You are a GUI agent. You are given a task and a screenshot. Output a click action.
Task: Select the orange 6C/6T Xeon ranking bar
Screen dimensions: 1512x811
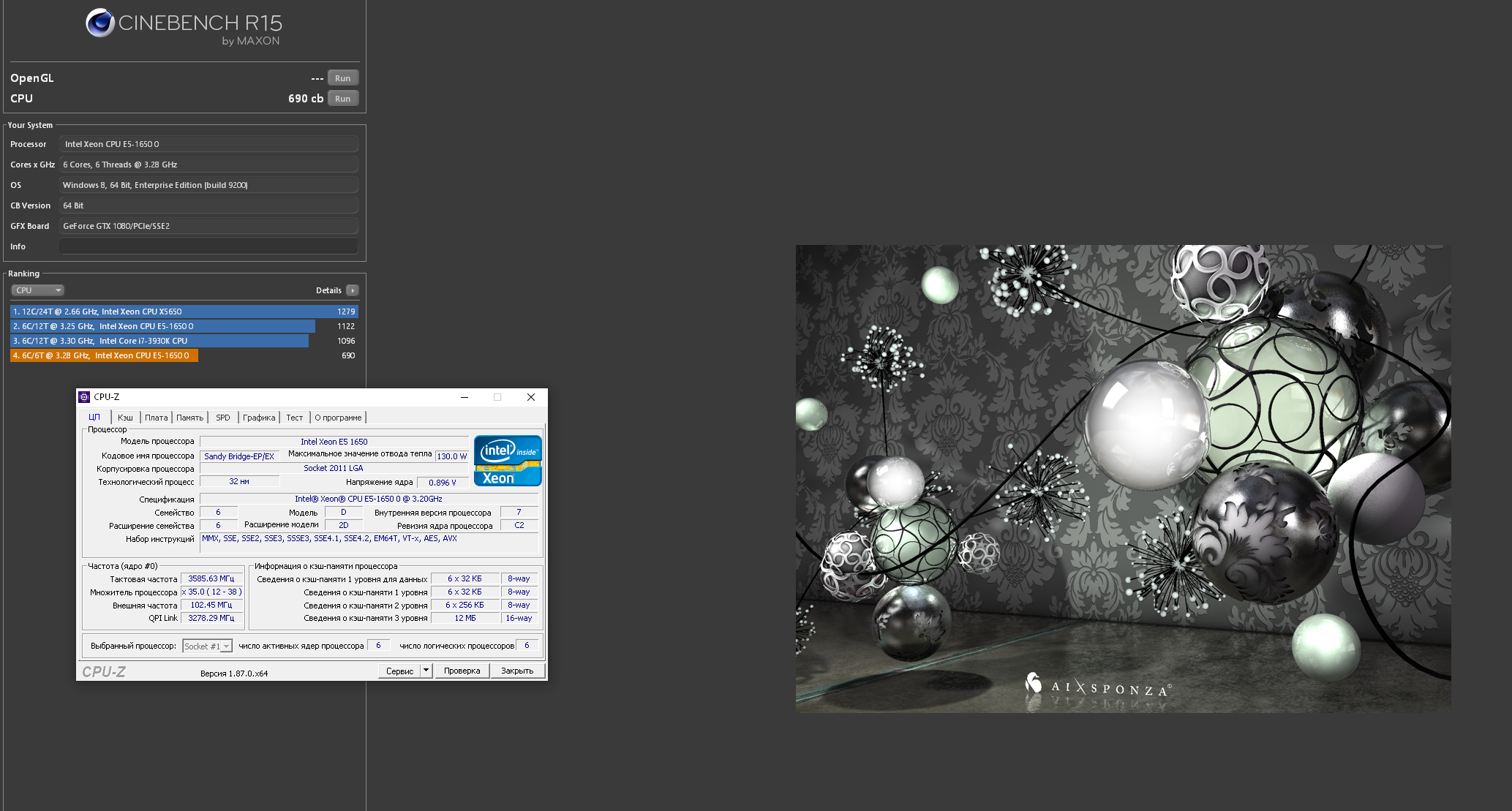(104, 355)
